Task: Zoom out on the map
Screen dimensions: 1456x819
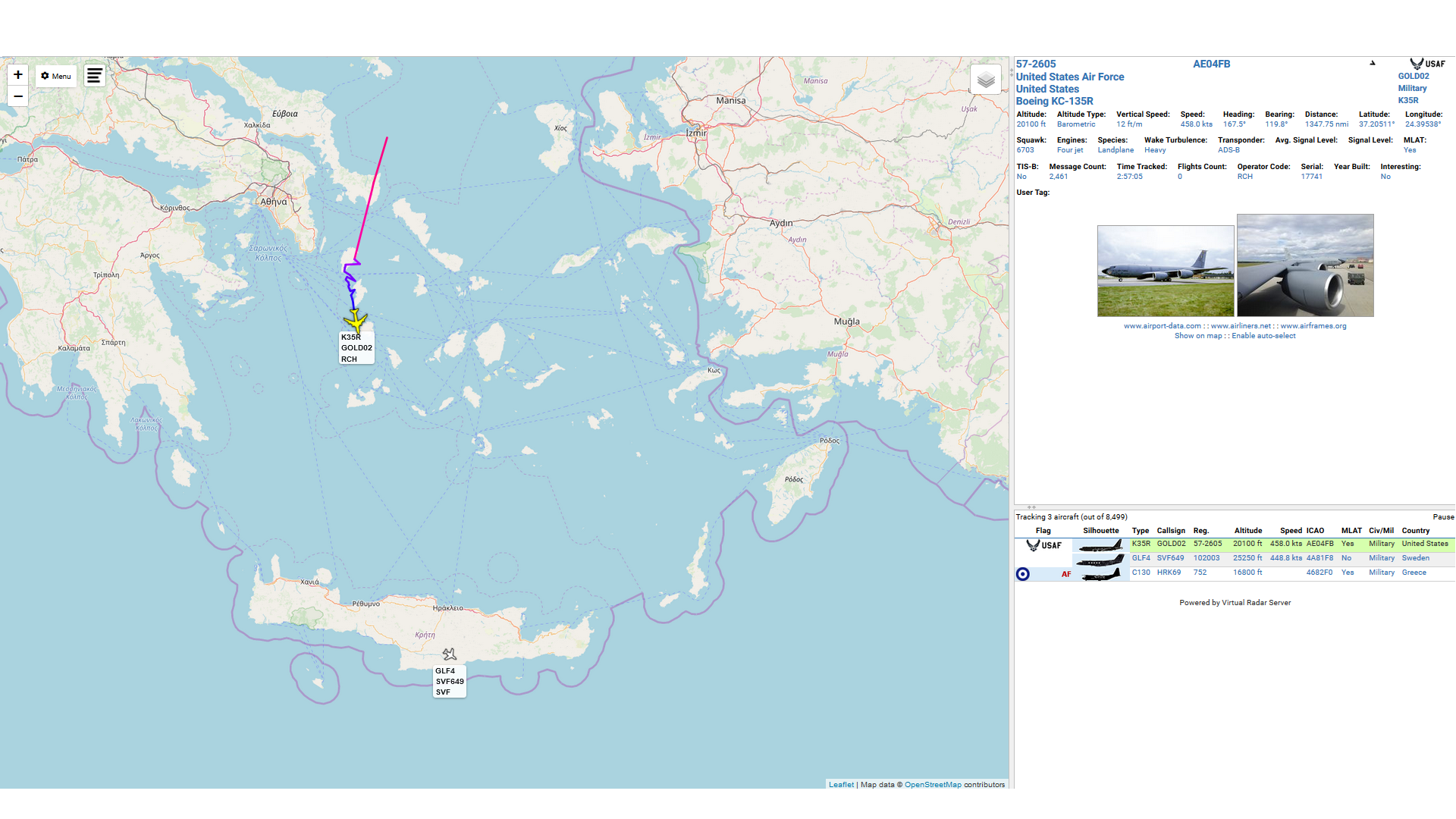Action: pyautogui.click(x=18, y=96)
